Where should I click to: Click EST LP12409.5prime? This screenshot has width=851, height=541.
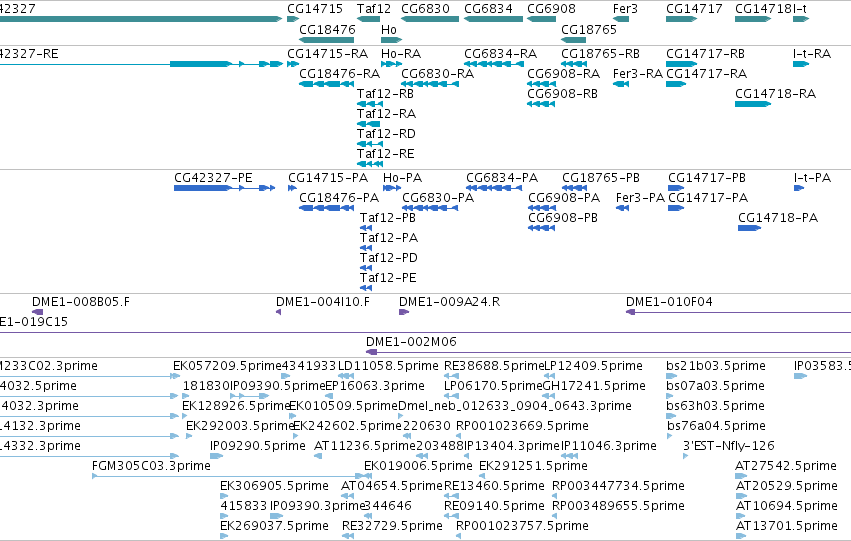[x=593, y=366]
